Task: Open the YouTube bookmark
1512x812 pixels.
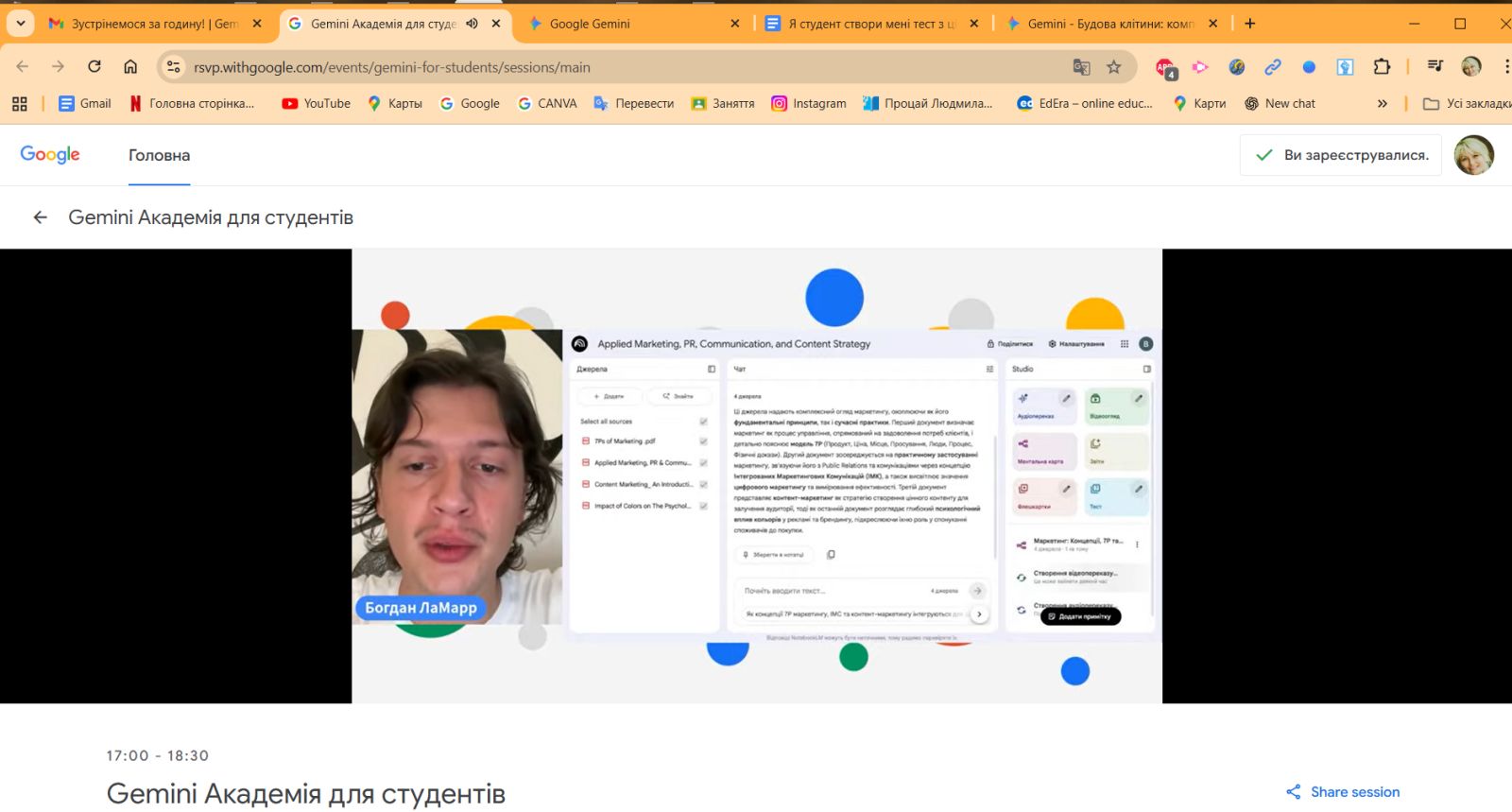Action: (x=317, y=104)
